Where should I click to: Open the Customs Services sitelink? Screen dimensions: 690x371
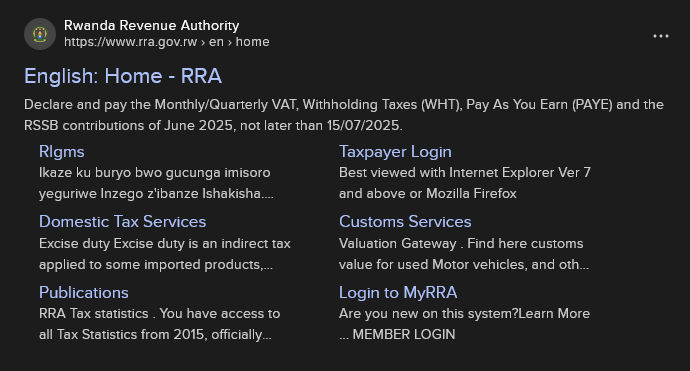pos(405,221)
